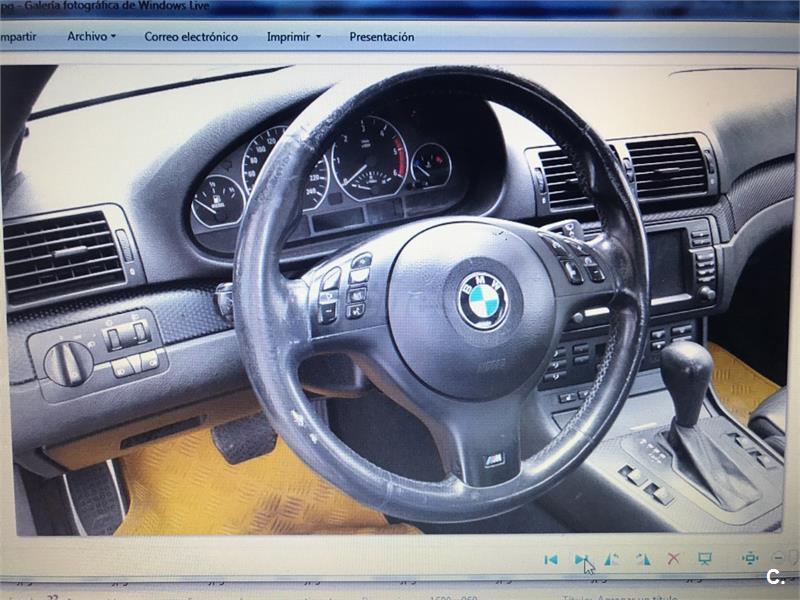
Task: Select Presentación in the toolbar
Action: pos(381,37)
